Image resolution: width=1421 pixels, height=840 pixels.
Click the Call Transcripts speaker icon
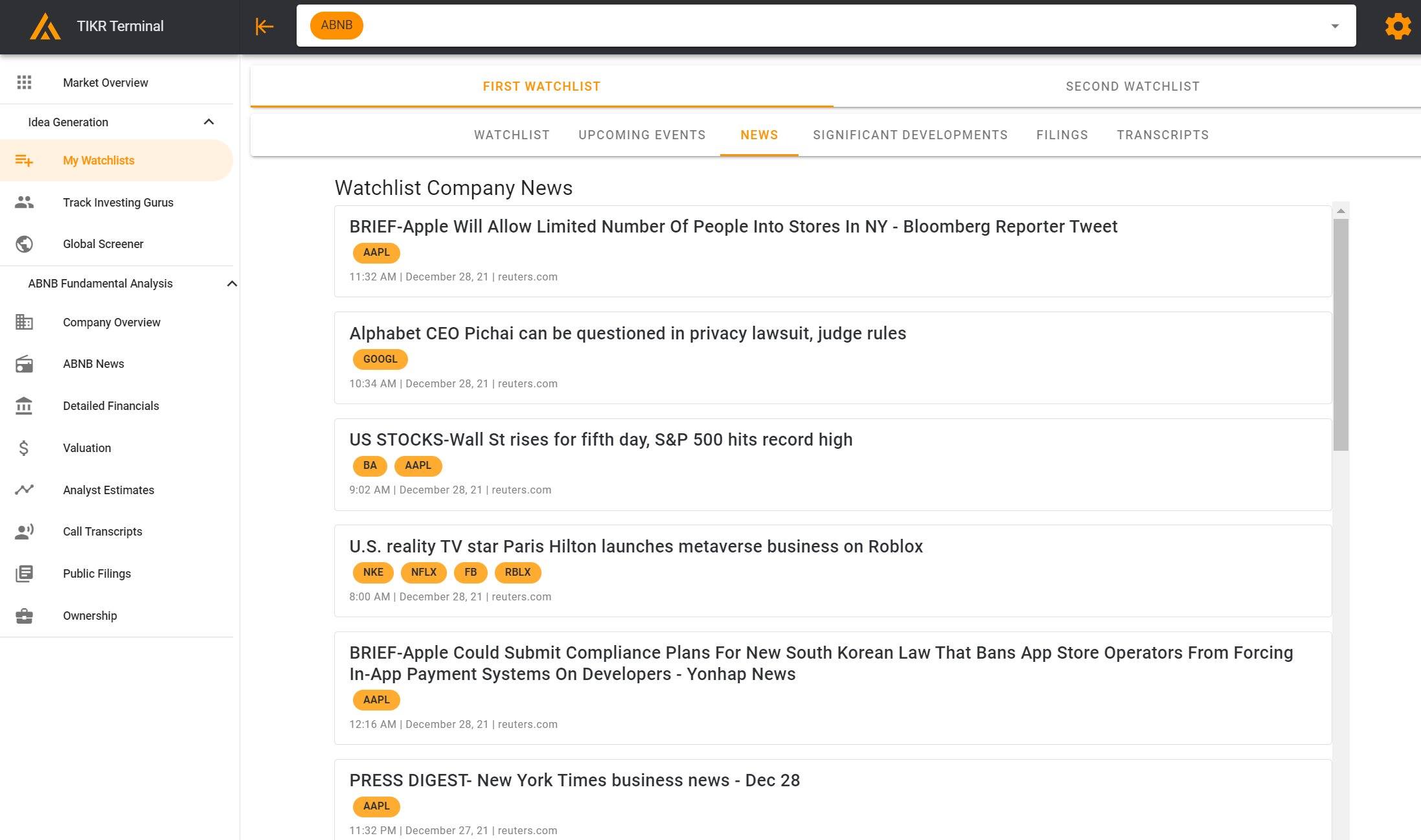point(25,532)
